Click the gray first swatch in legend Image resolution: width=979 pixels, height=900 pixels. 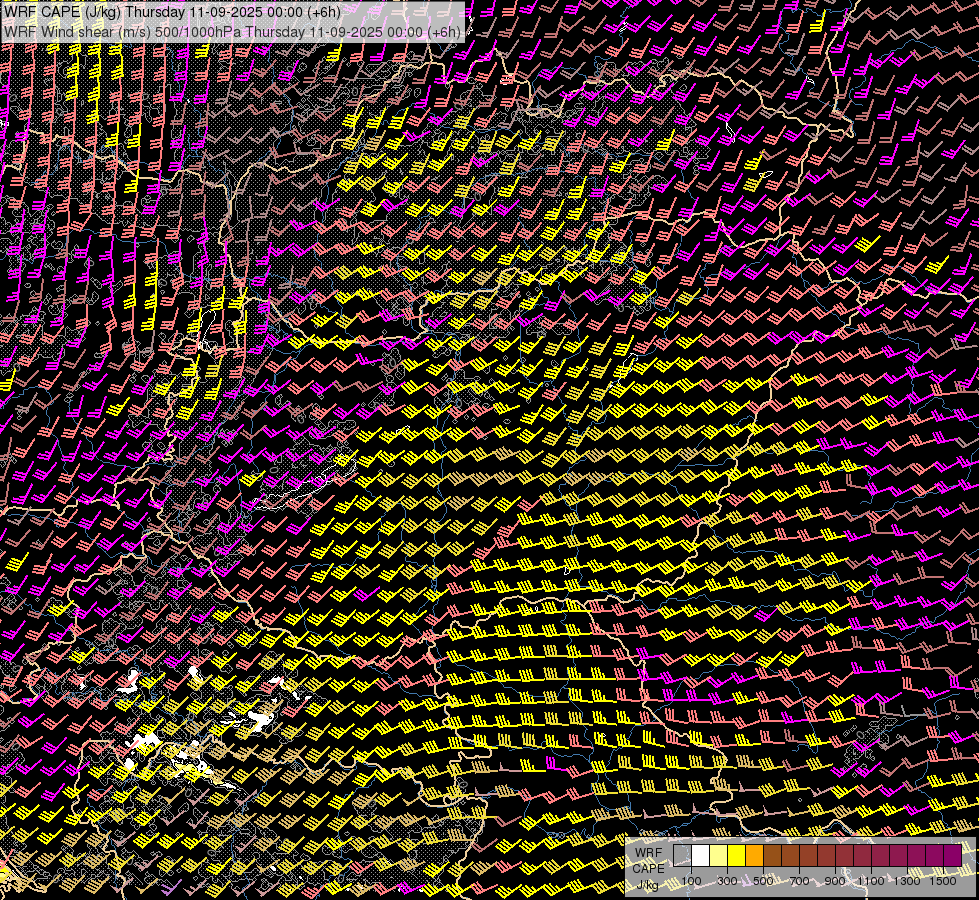click(682, 856)
